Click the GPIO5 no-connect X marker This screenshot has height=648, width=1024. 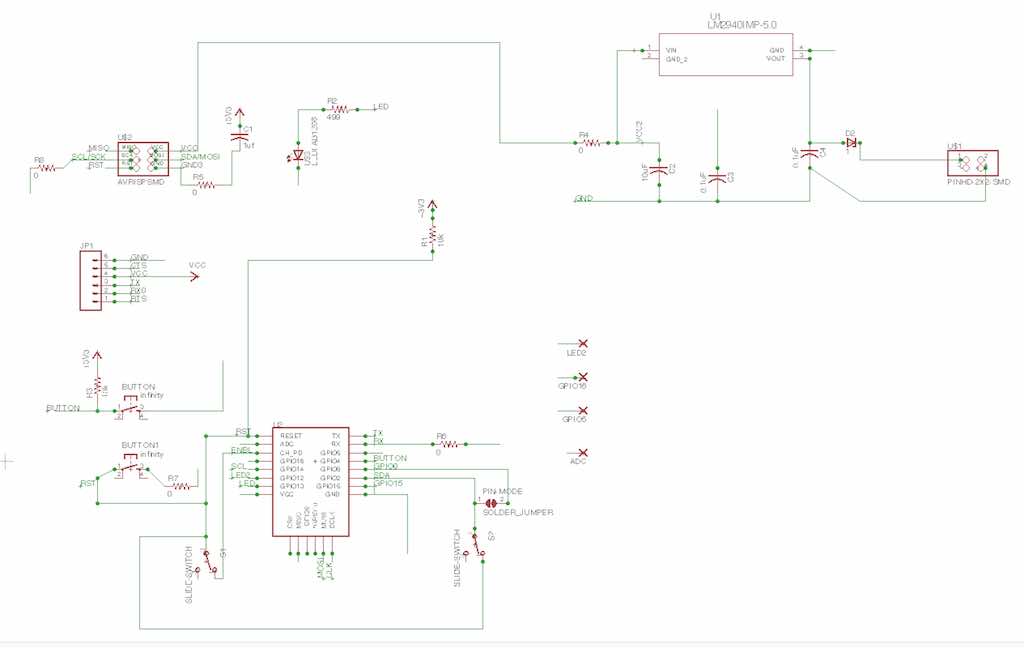[x=583, y=411]
